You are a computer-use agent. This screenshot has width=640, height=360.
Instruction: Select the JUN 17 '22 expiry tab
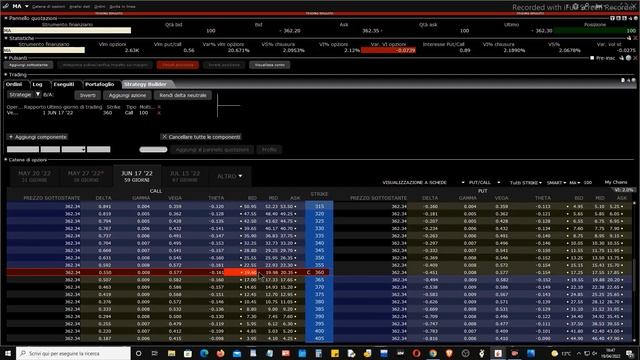pos(137,176)
